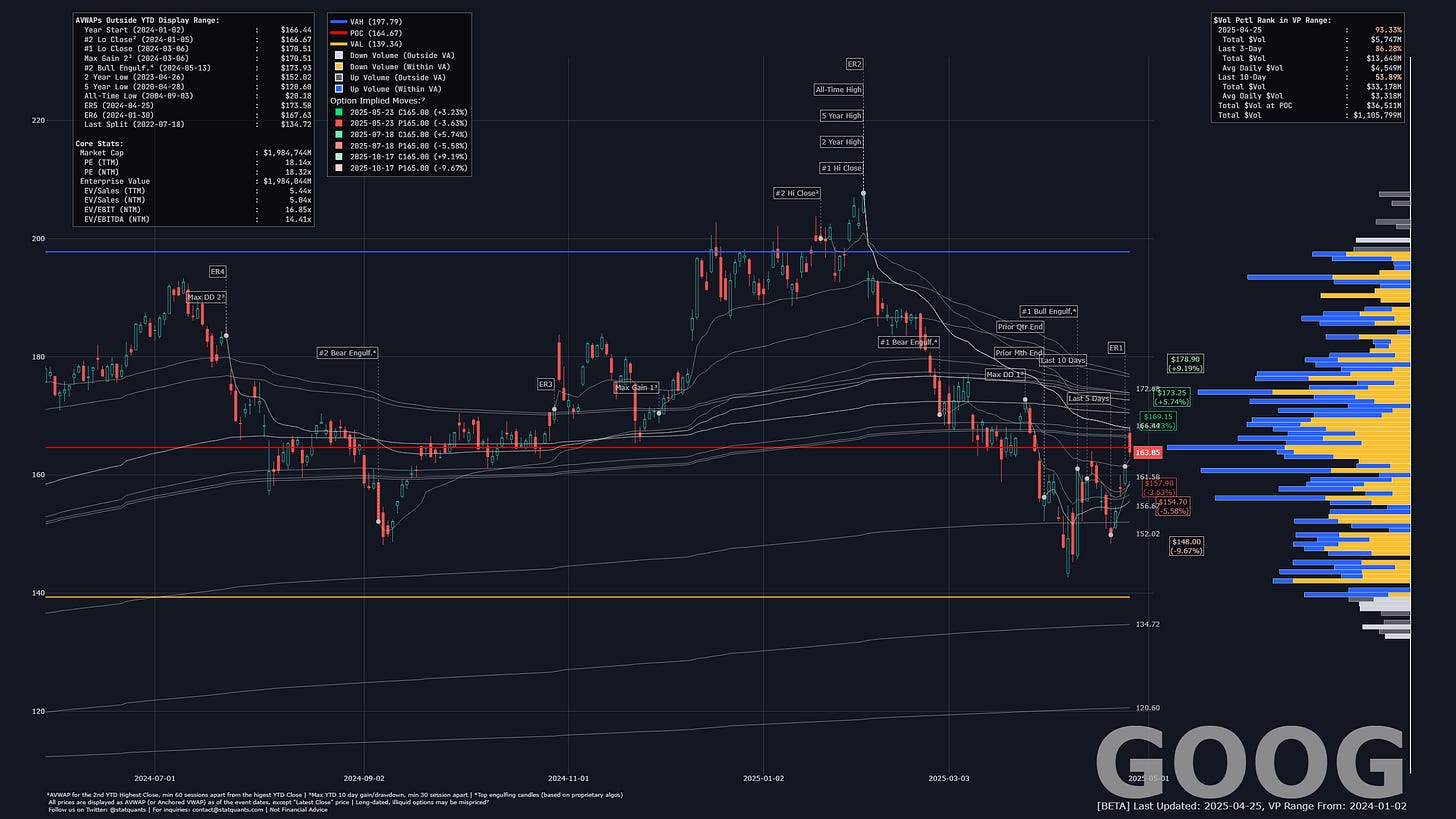Screen dimensions: 1456x819
Task: Click the ER3 event marker label
Action: click(546, 384)
